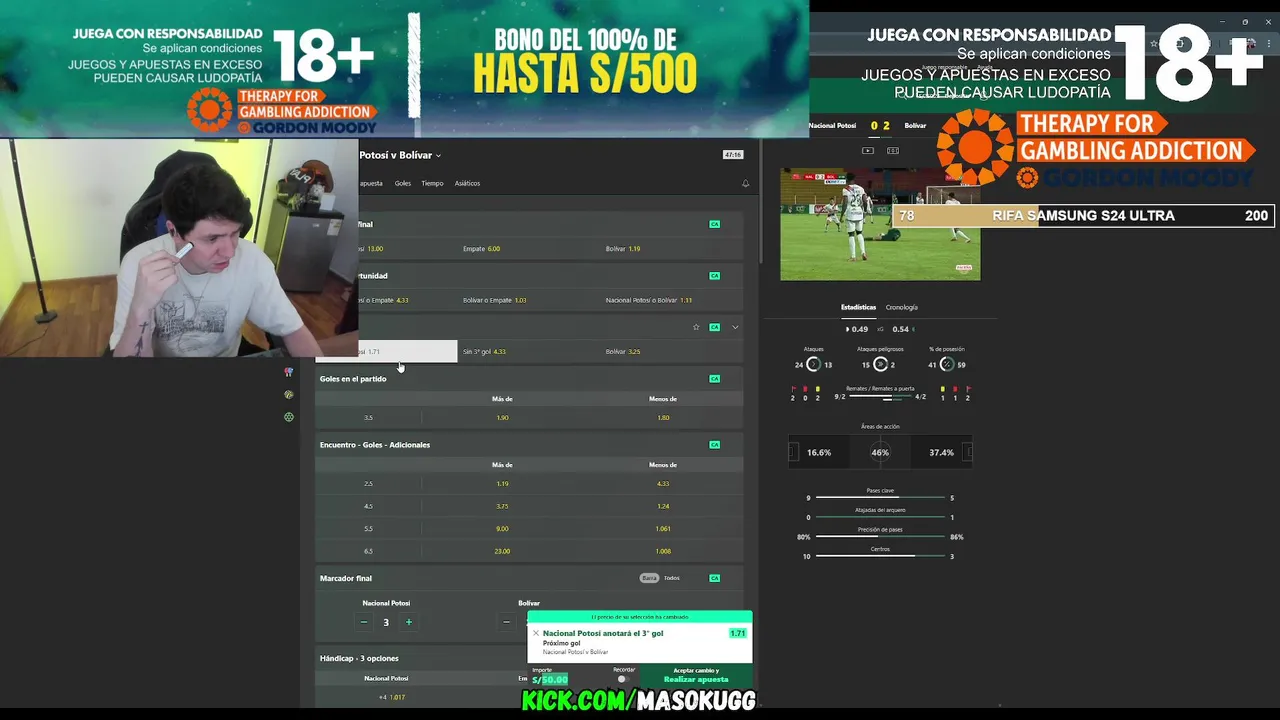Viewport: 1280px width, 720px height.
Task: Select the Barra view for Marcador final
Action: (650, 578)
